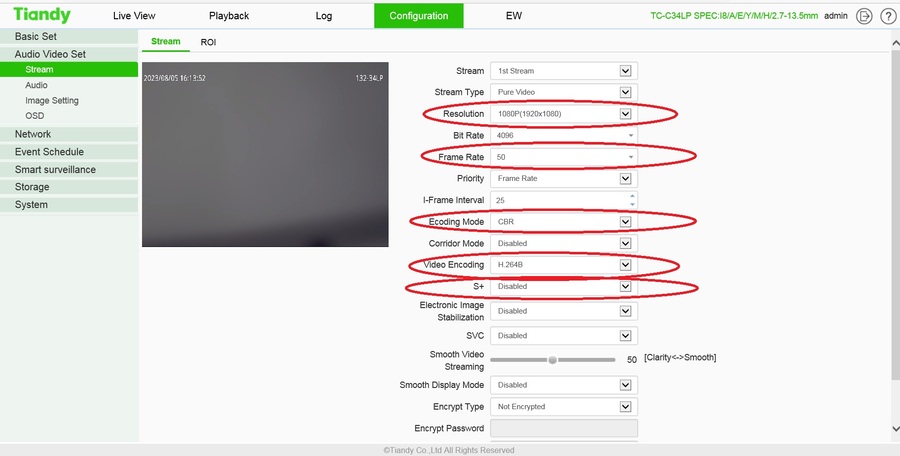Open the help question mark icon

click(x=888, y=16)
